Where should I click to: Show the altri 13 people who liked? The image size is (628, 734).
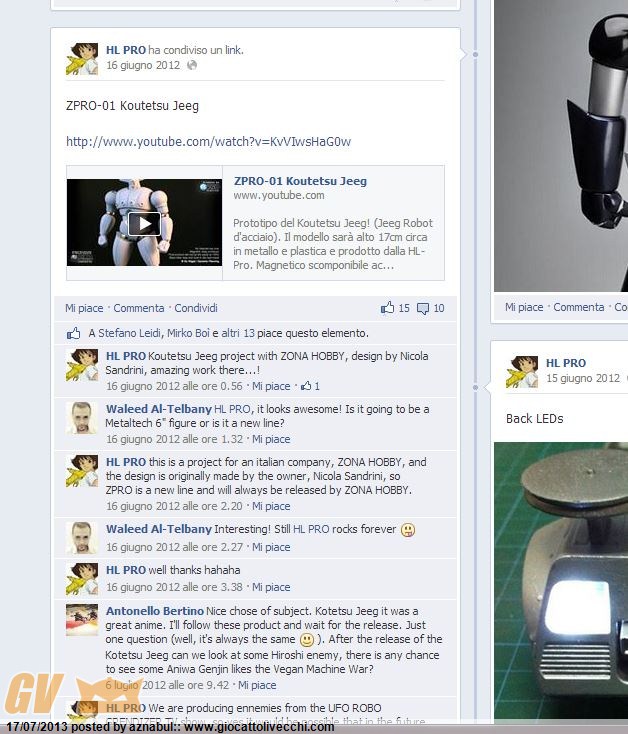(238, 333)
